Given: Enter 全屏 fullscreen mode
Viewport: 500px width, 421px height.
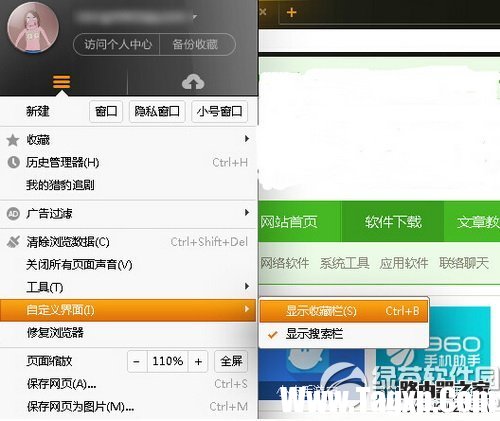Looking at the screenshot, I should pyautogui.click(x=231, y=361).
